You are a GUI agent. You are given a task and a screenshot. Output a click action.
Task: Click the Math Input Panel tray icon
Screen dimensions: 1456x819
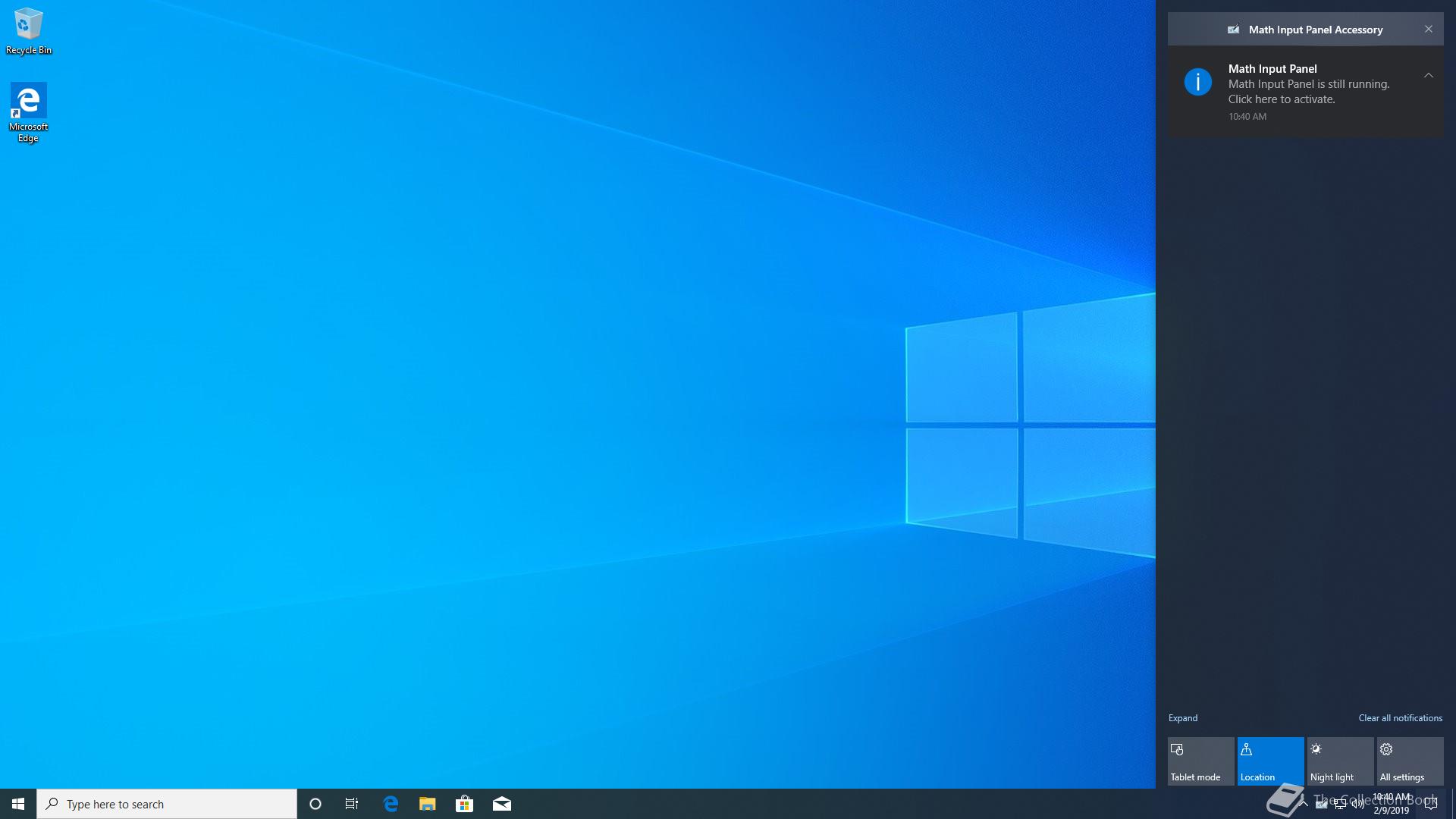1322,805
